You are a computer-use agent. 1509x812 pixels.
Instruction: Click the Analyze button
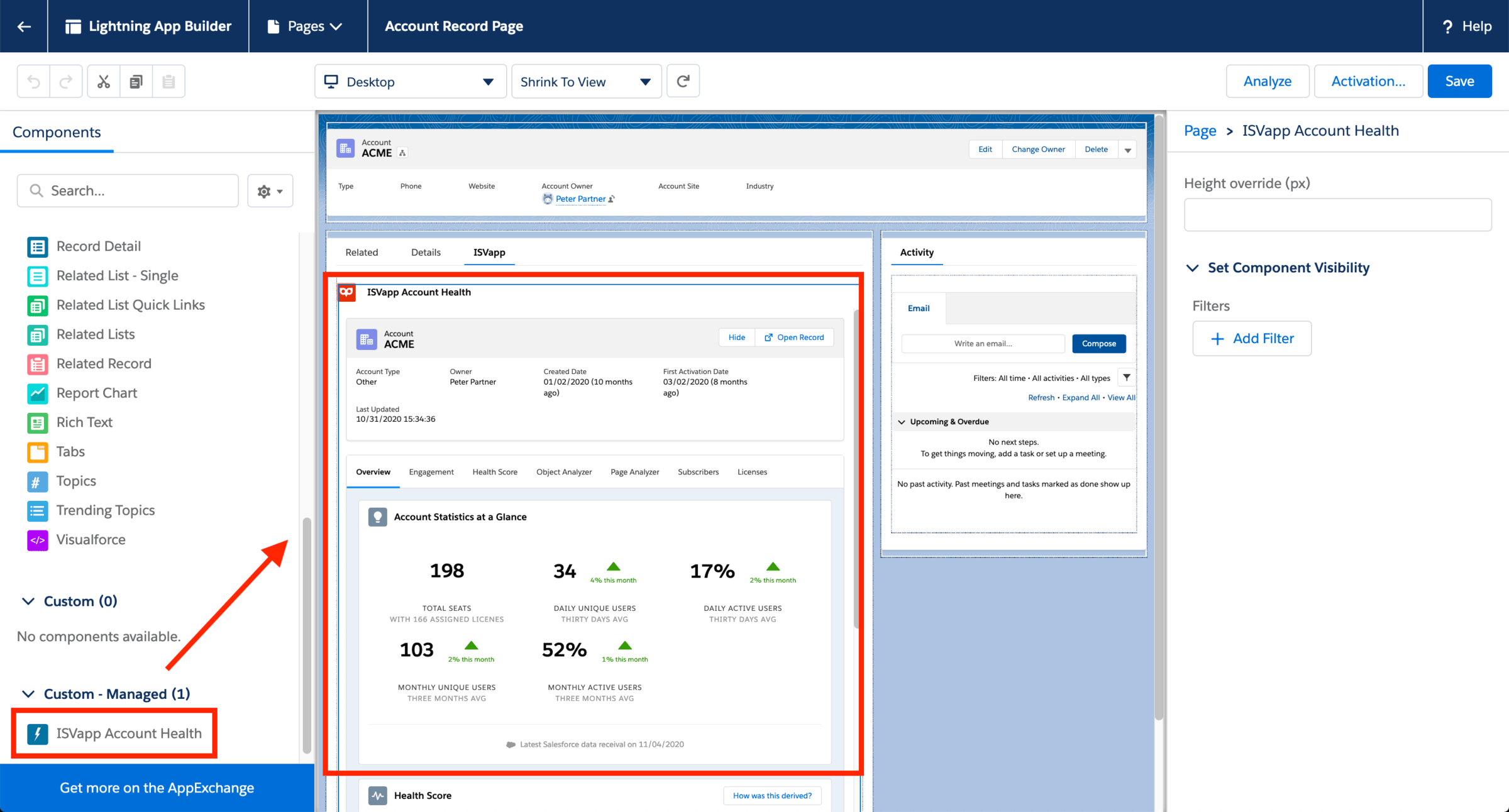1268,81
